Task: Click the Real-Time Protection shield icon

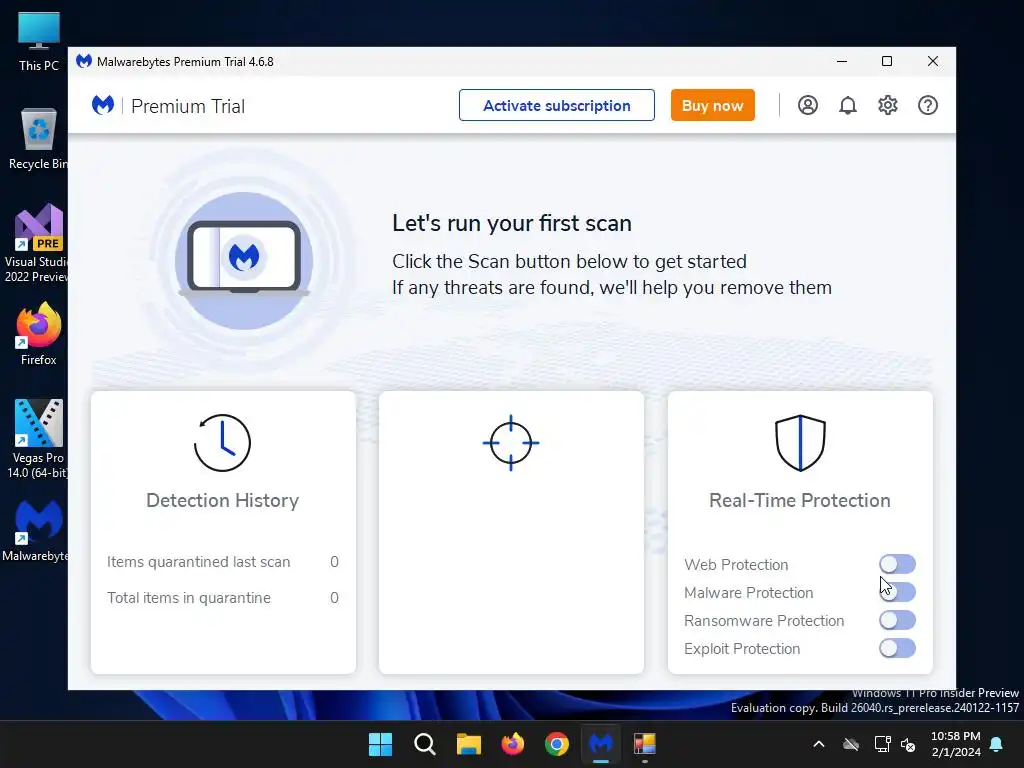Action: (800, 443)
